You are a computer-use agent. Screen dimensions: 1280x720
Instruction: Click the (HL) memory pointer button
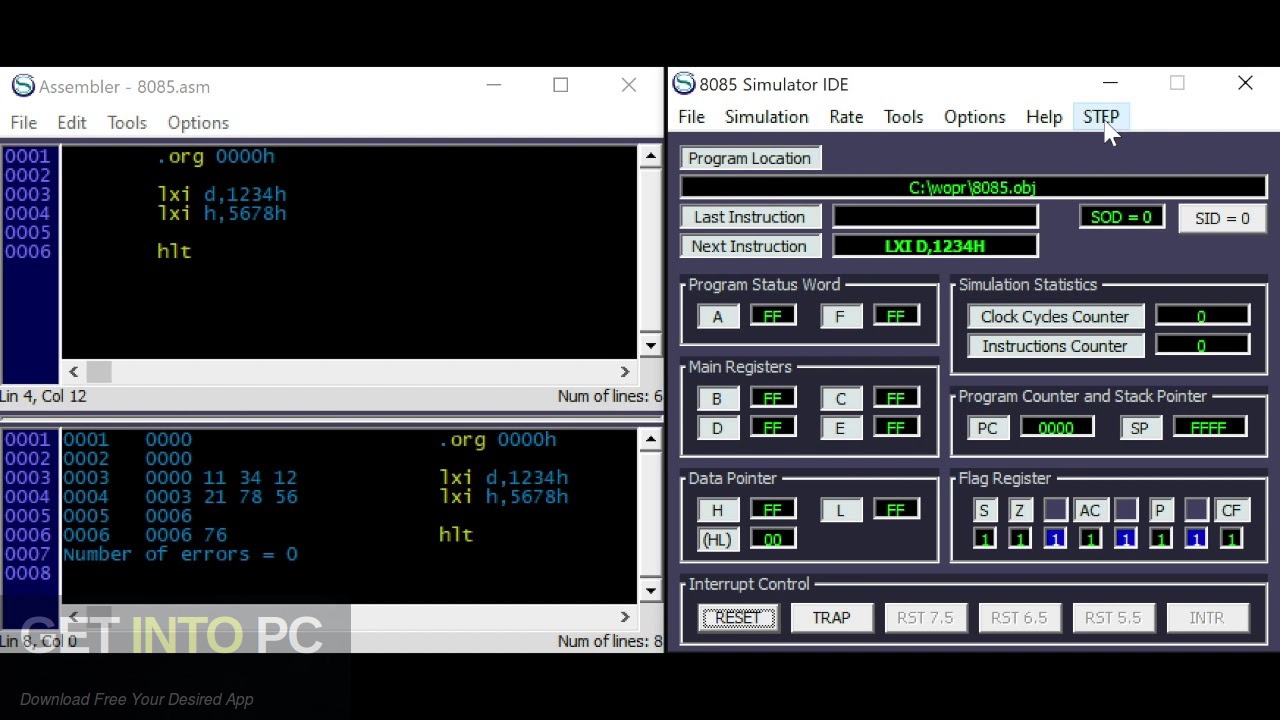pos(717,540)
